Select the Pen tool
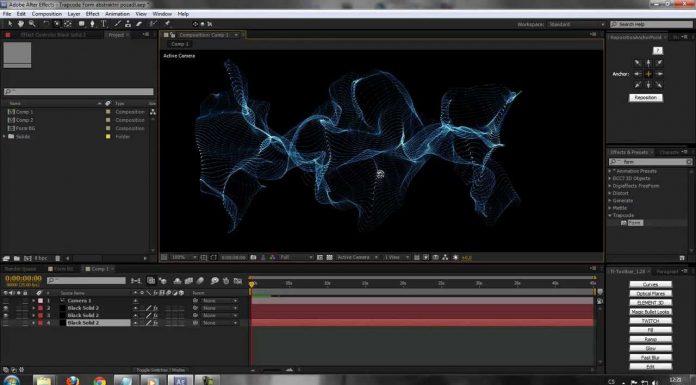 coord(92,24)
